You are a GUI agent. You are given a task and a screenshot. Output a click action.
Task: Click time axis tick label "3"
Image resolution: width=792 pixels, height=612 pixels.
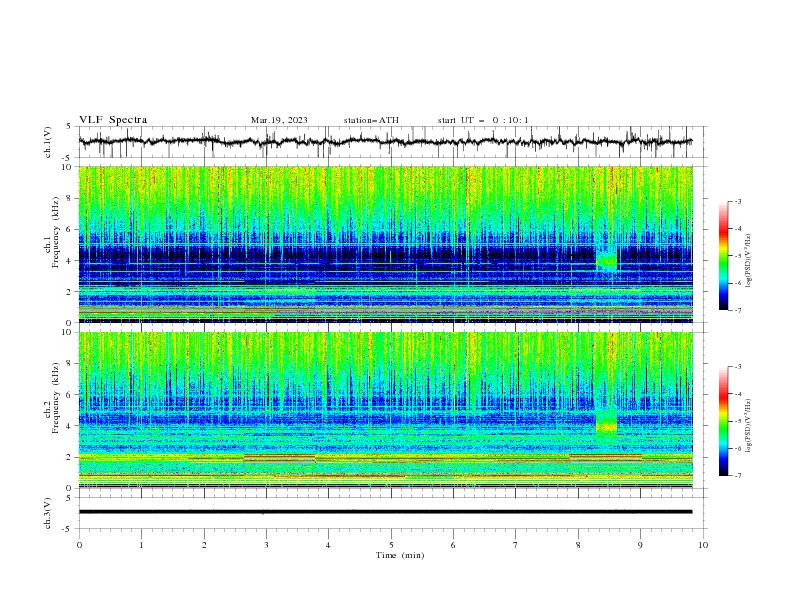(x=266, y=545)
